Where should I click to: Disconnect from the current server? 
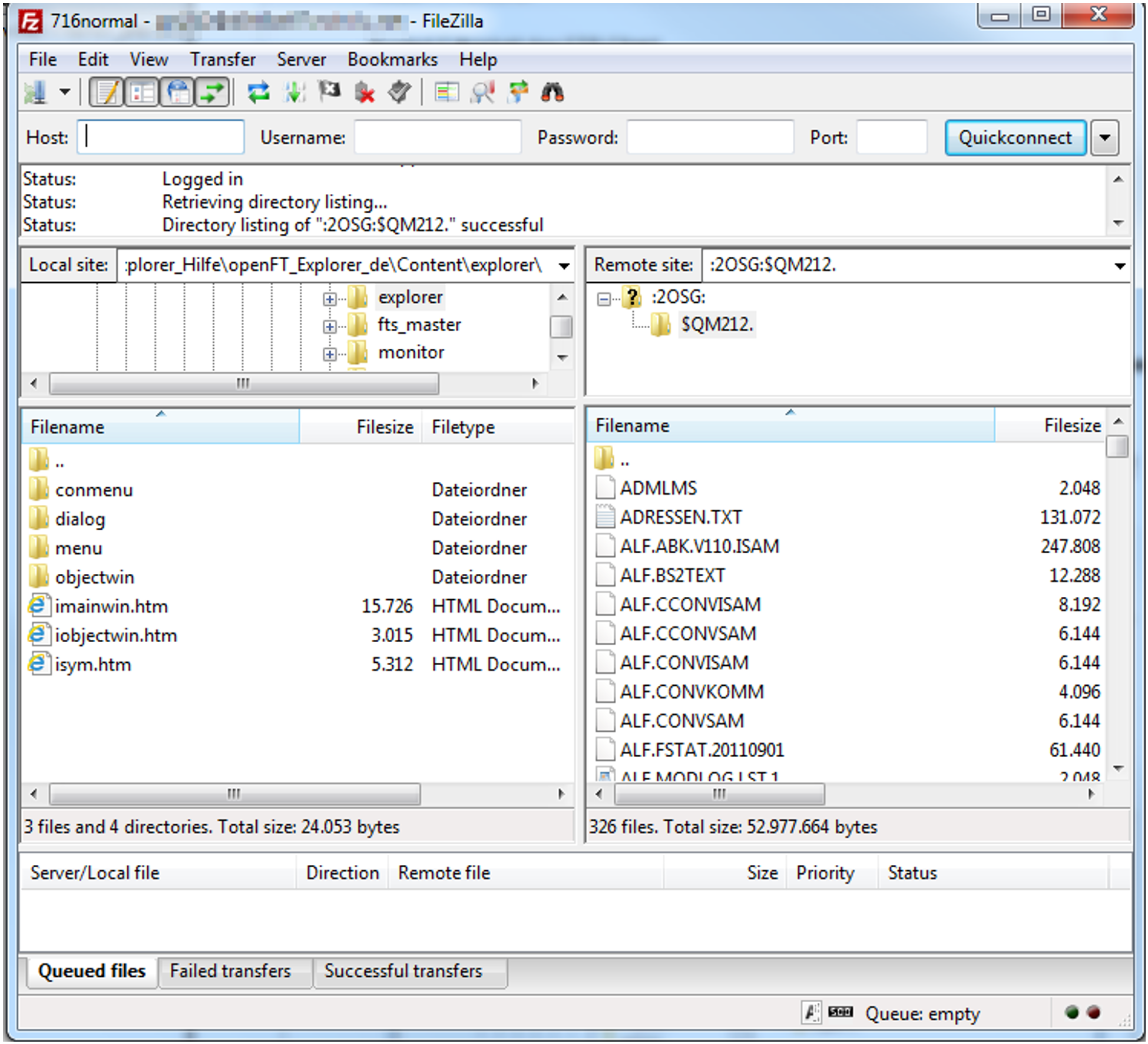[365, 92]
